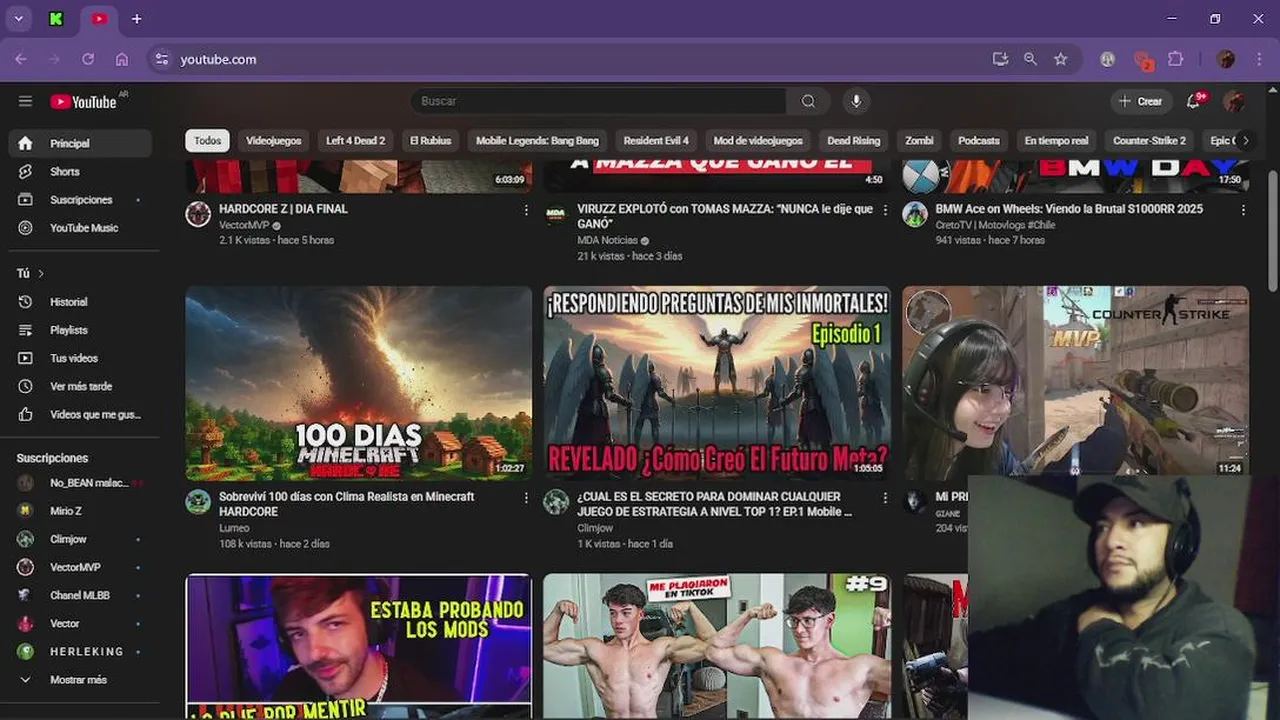Open Historial in the sidebar
The height and width of the screenshot is (720, 1280).
pos(80,301)
